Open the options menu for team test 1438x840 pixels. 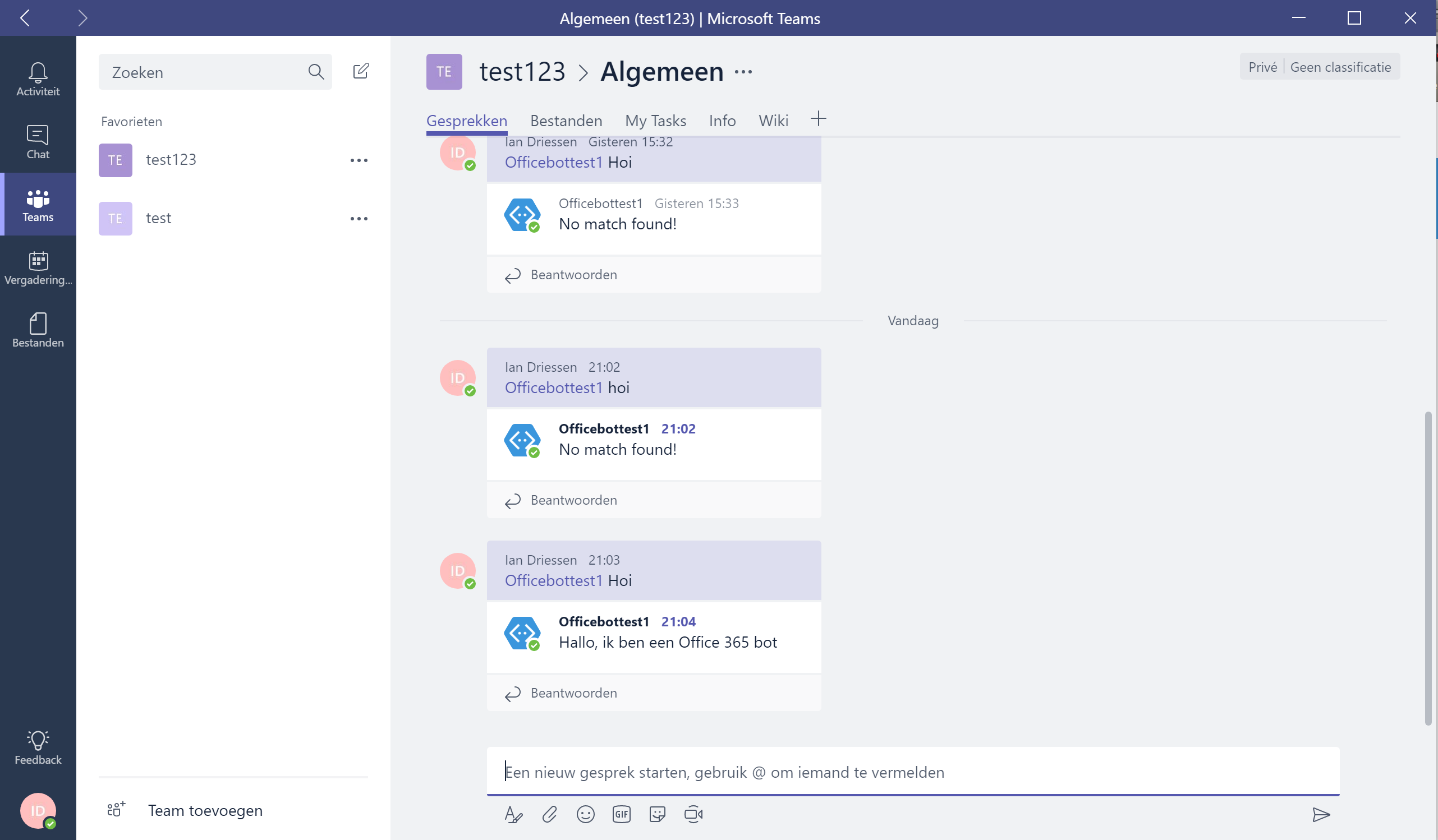359,219
